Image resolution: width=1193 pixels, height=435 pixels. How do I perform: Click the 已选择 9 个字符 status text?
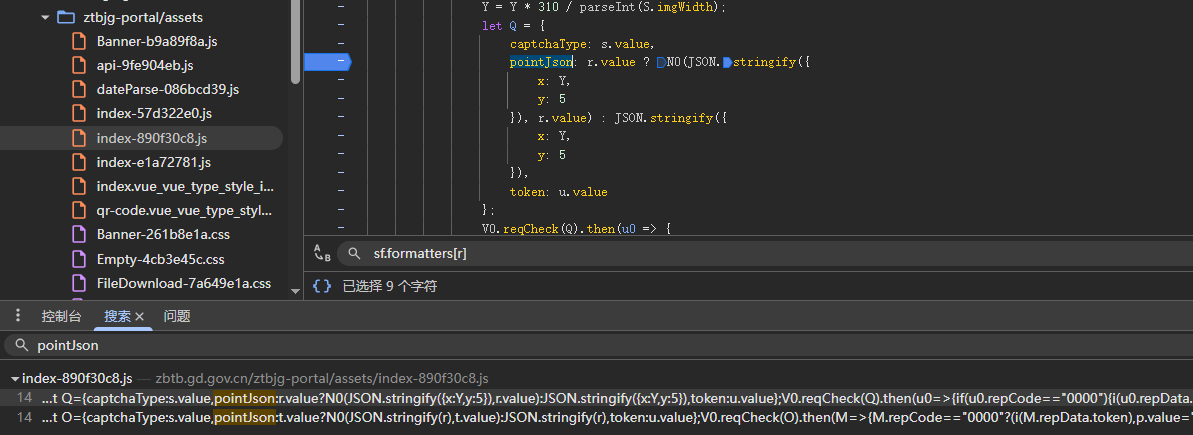coord(390,286)
